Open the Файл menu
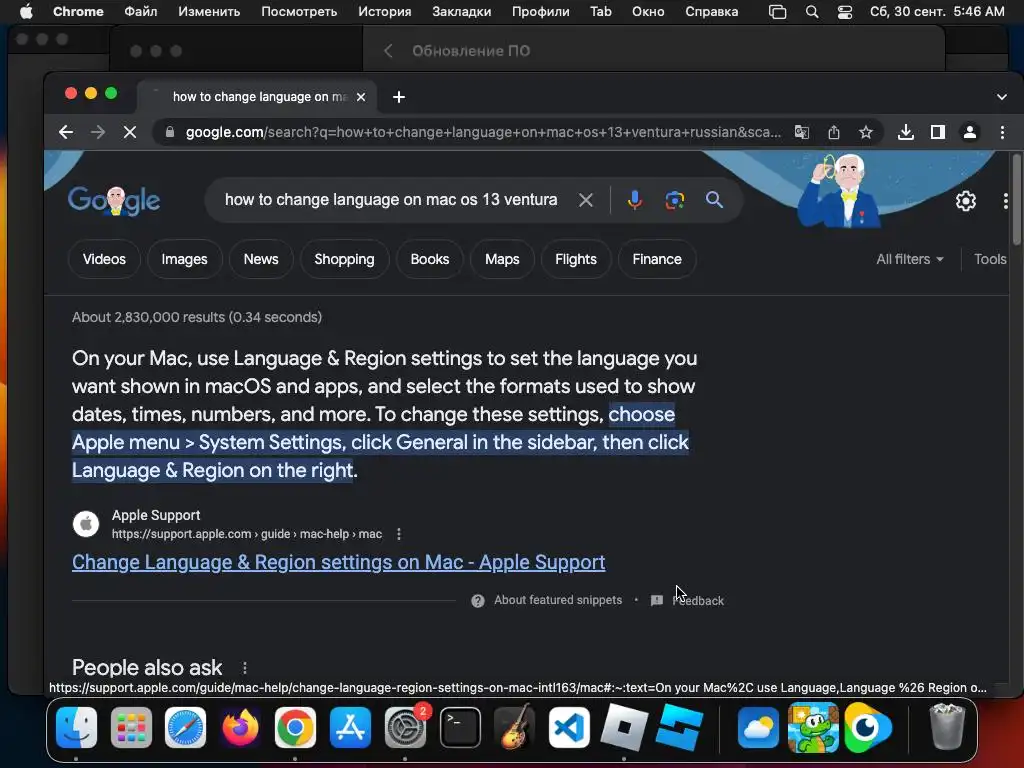Viewport: 1024px width, 768px height. coord(140,12)
